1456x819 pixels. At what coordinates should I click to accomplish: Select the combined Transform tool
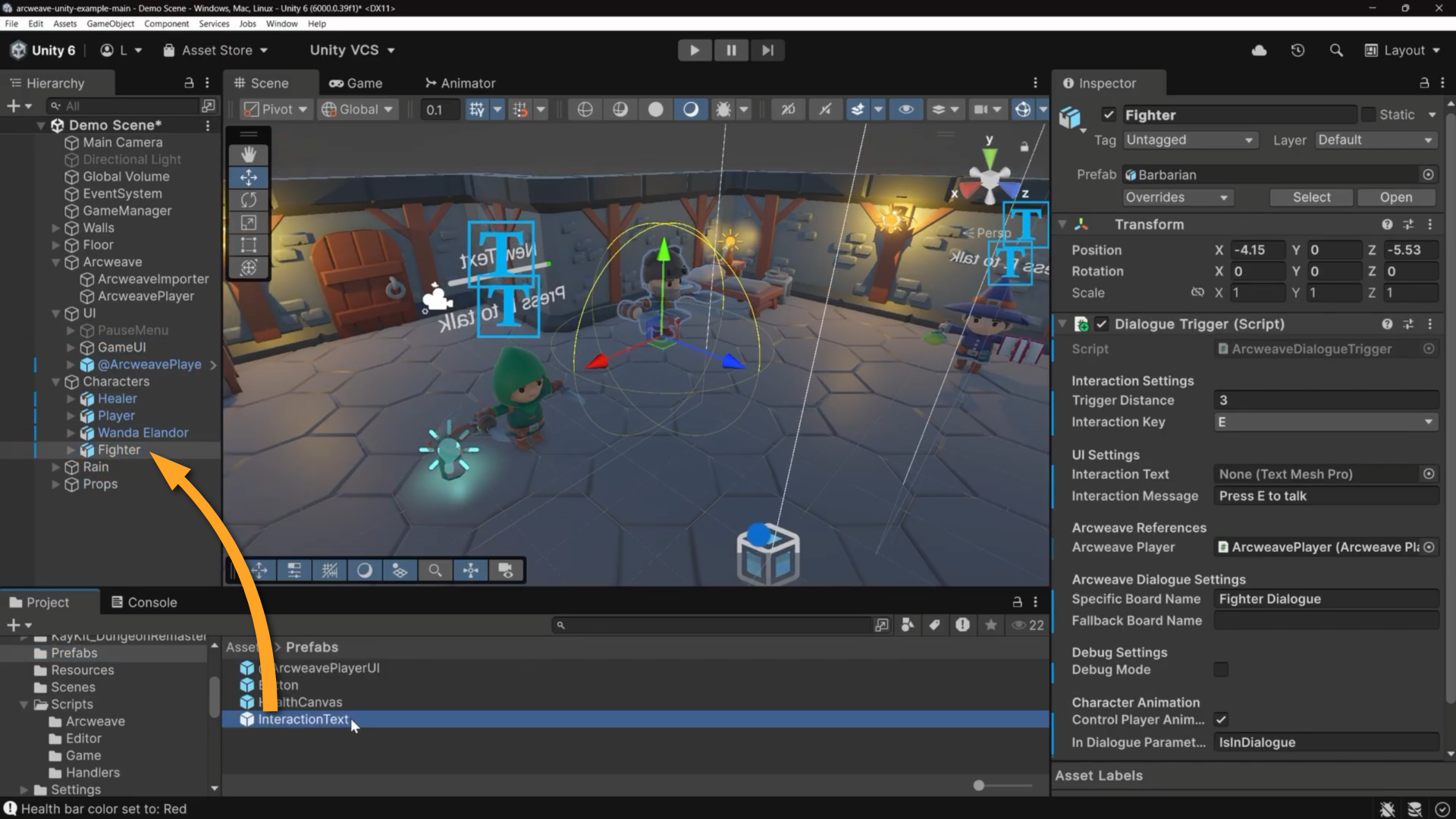249,268
